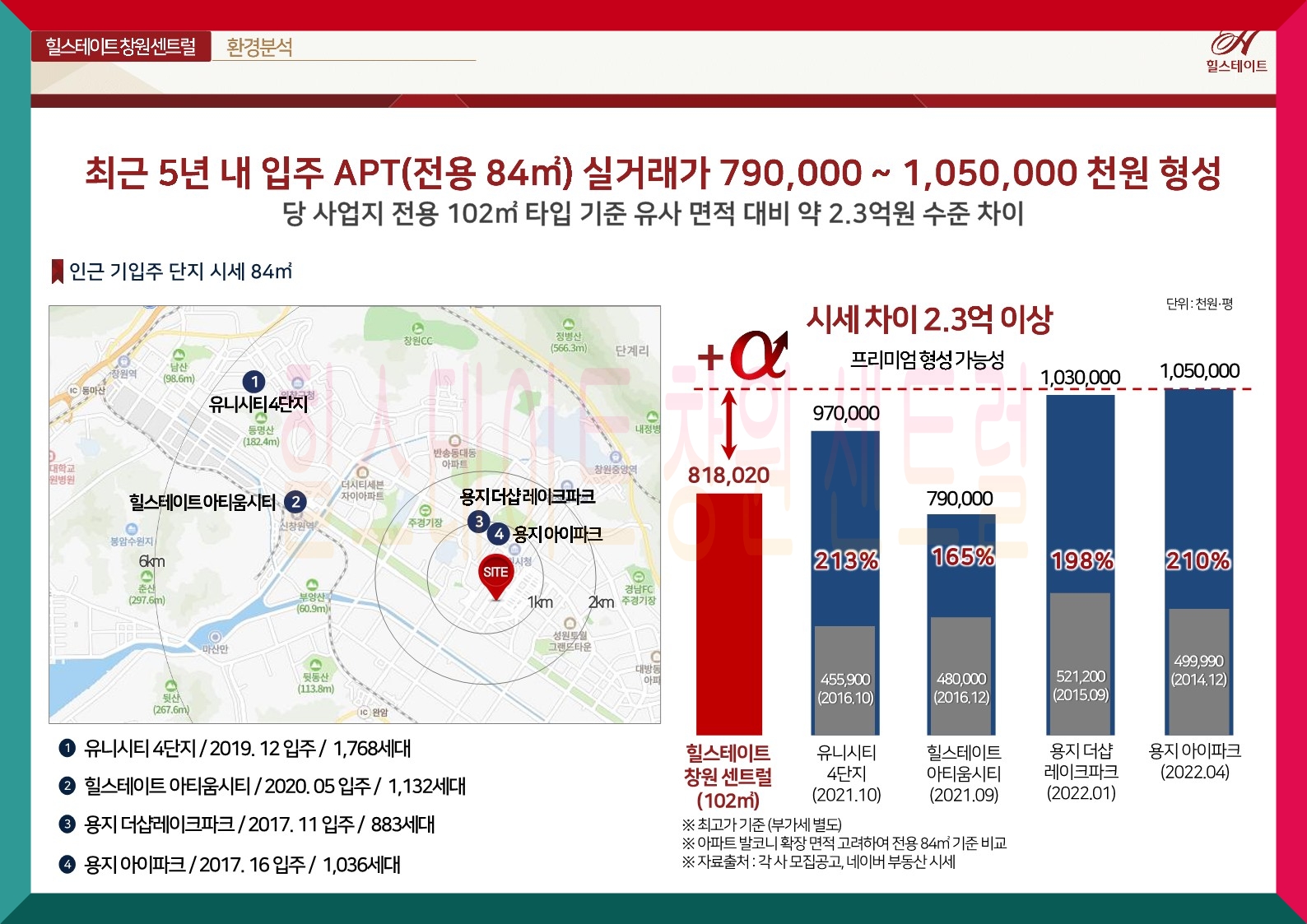Click the 1km ring label on map

coord(540,602)
